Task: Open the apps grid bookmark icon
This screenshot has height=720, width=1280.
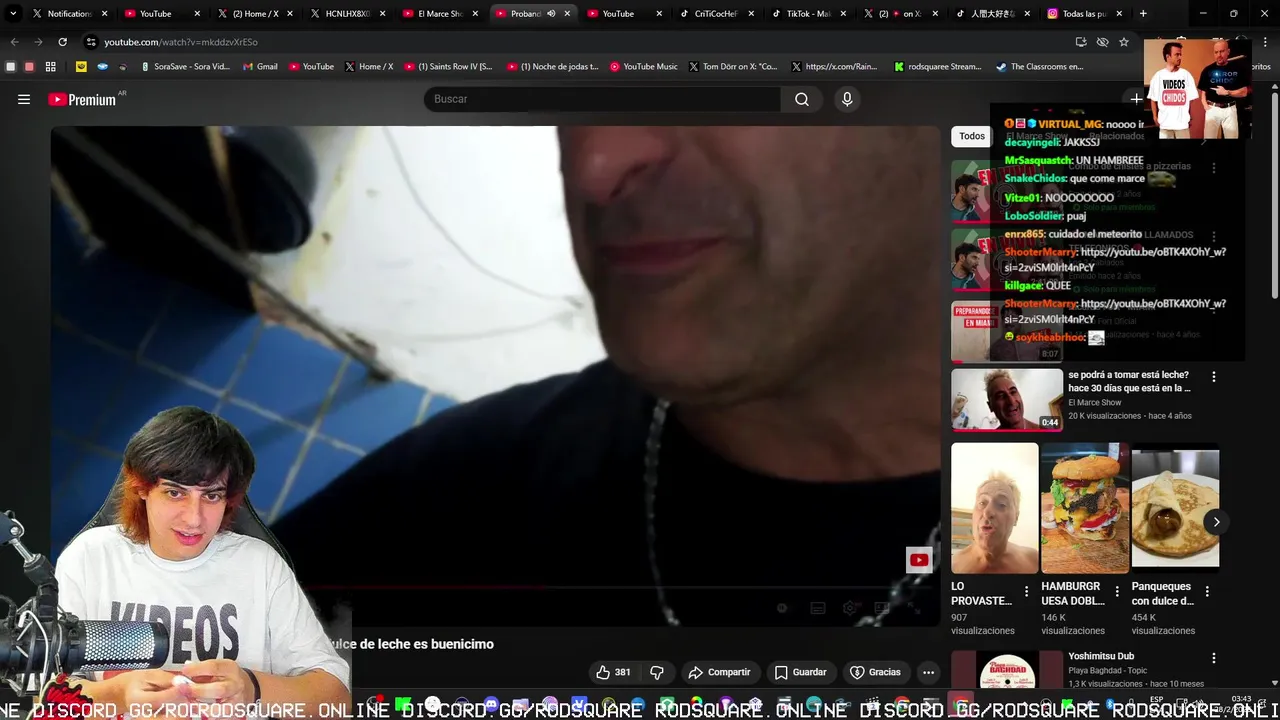Action: (50, 67)
